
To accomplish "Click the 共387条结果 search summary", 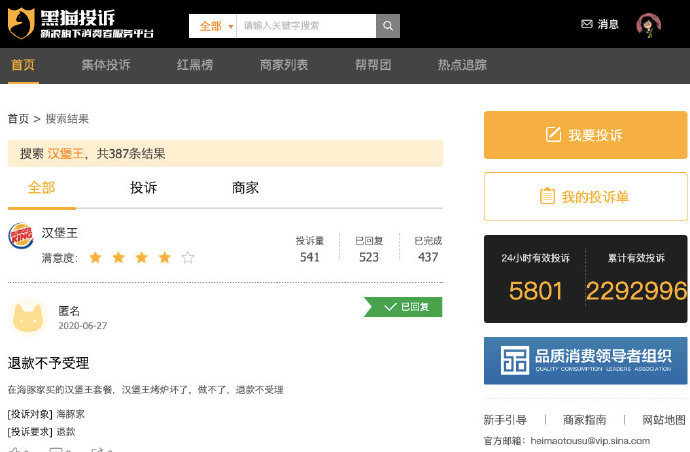I will 131,154.
